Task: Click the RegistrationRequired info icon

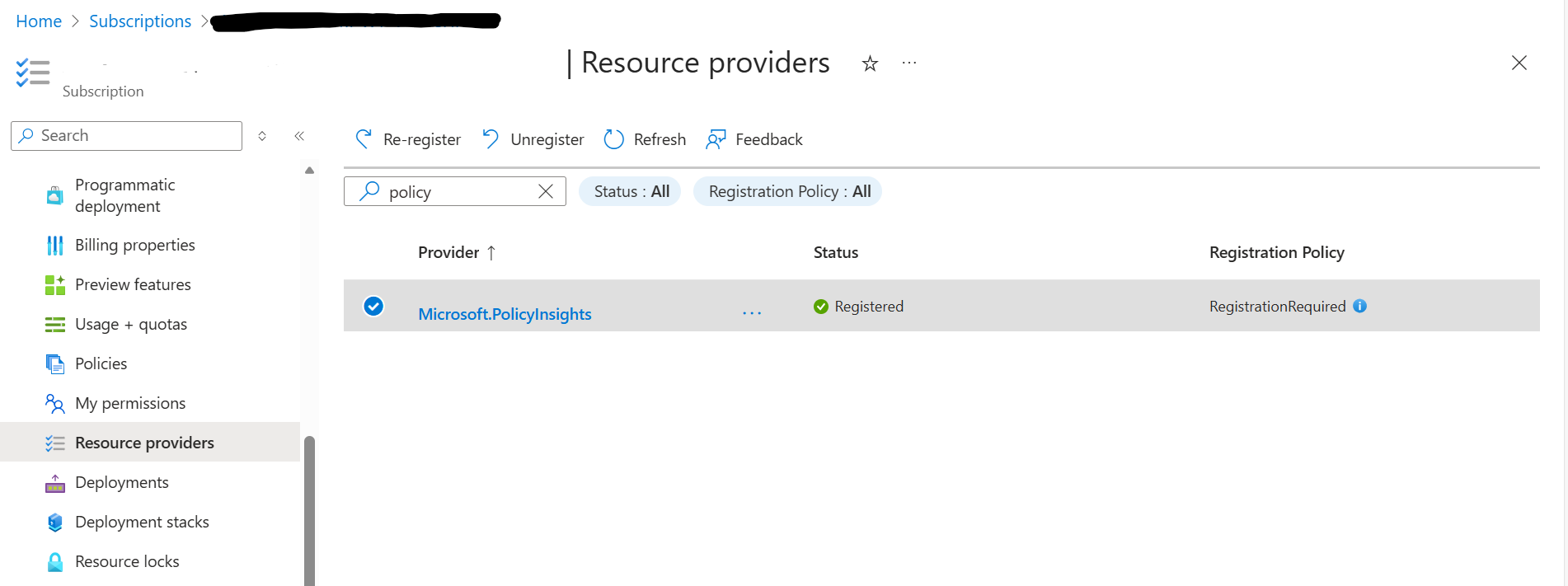Action: [1360, 306]
